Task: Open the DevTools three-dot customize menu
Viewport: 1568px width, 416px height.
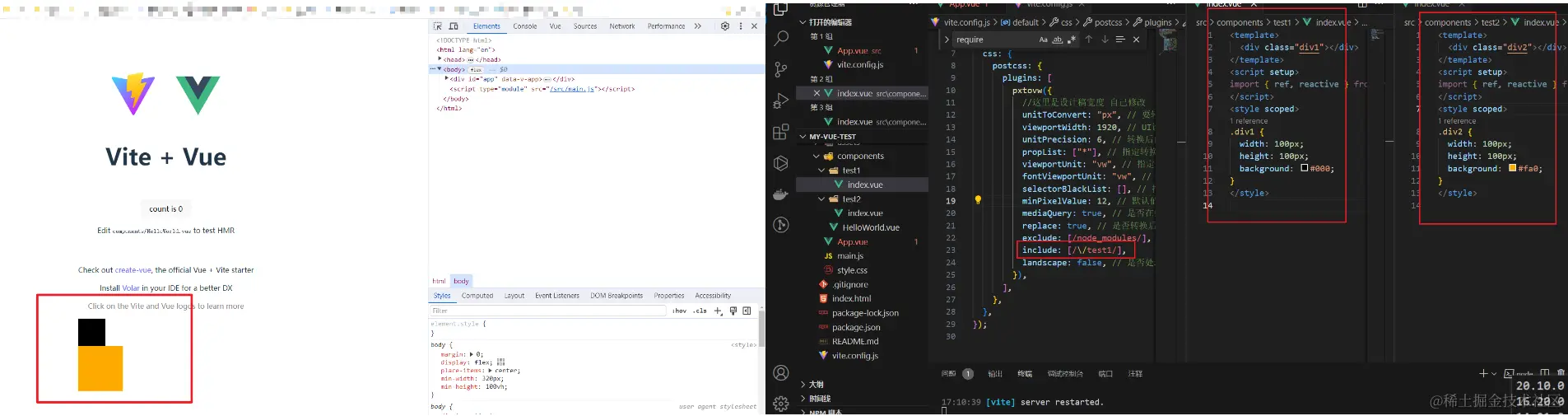Action: click(741, 26)
